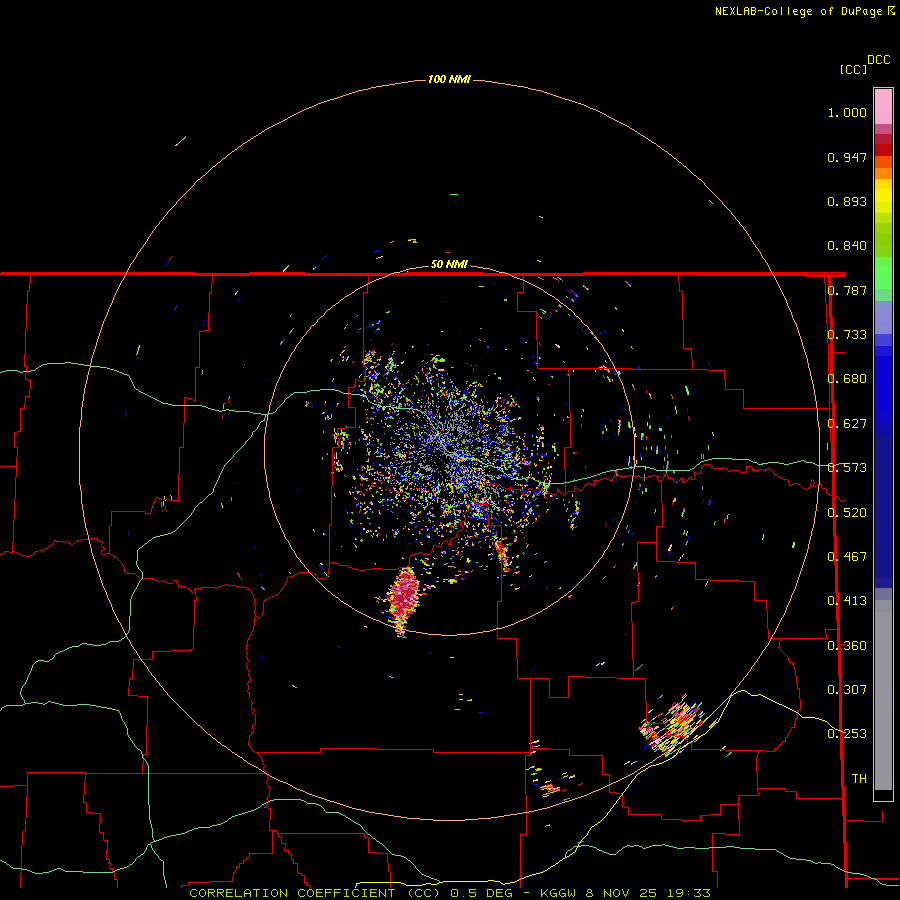Click the 0.520 legend value

(x=847, y=513)
